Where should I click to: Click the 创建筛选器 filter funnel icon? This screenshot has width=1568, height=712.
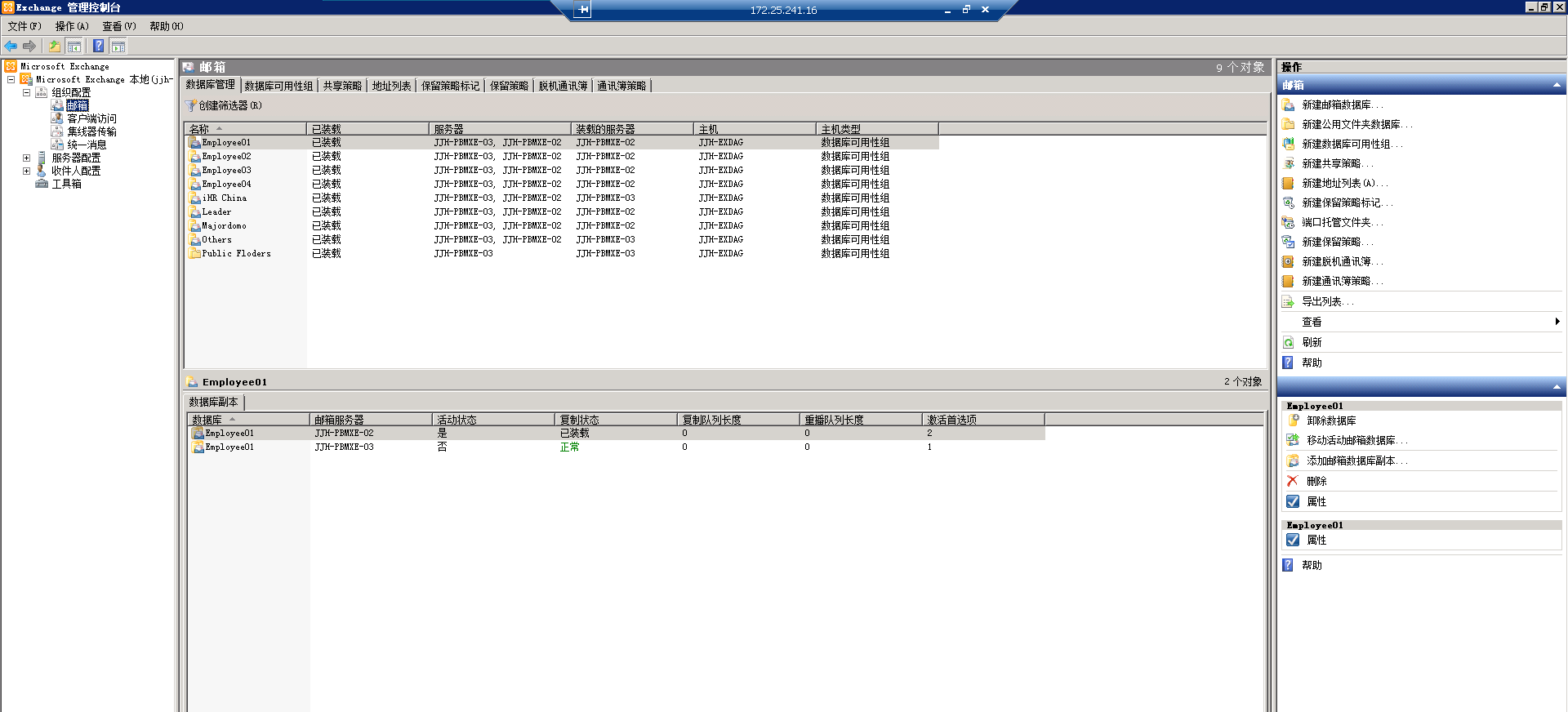[191, 106]
